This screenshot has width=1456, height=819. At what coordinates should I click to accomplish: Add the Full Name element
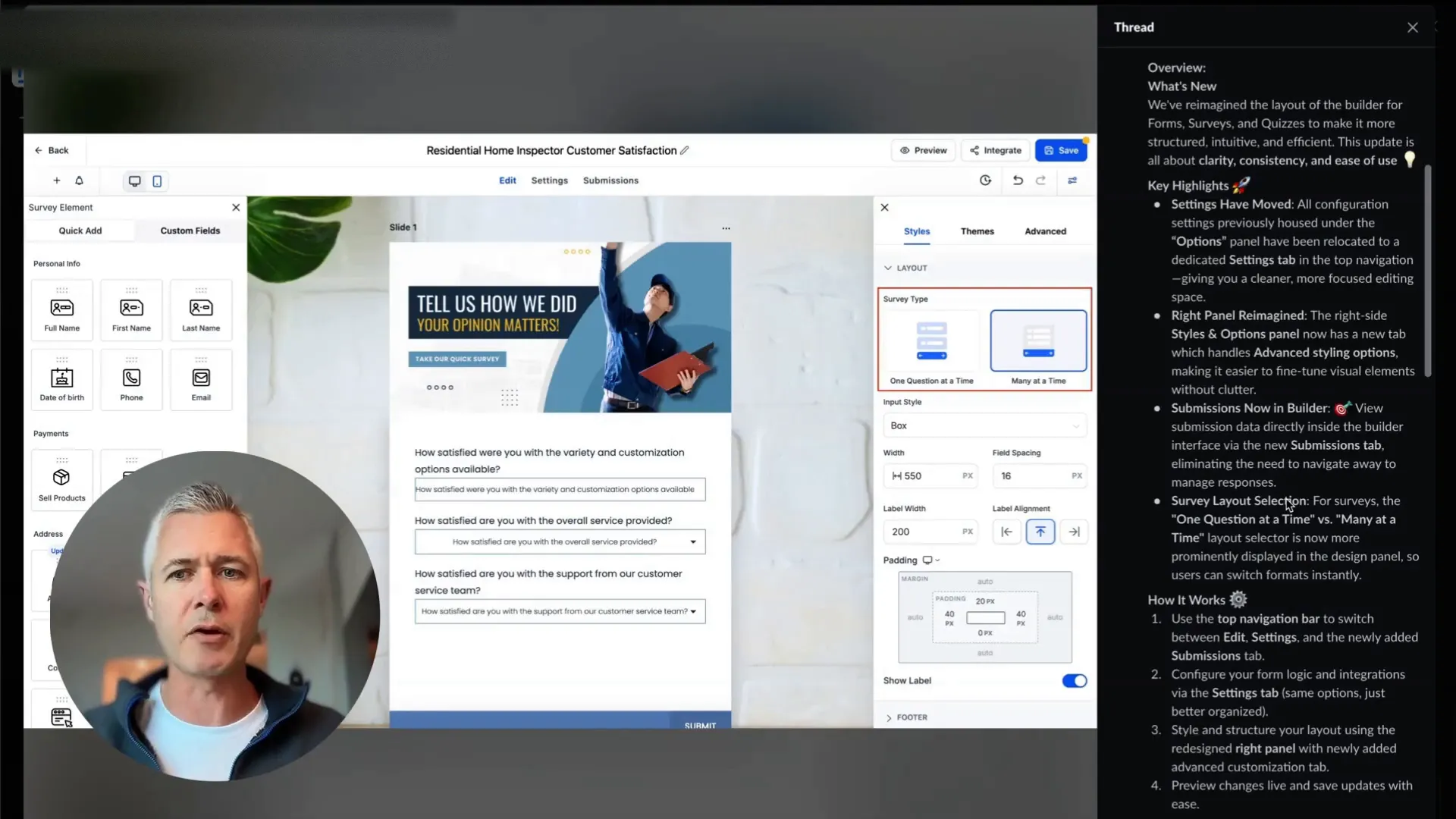tap(62, 310)
